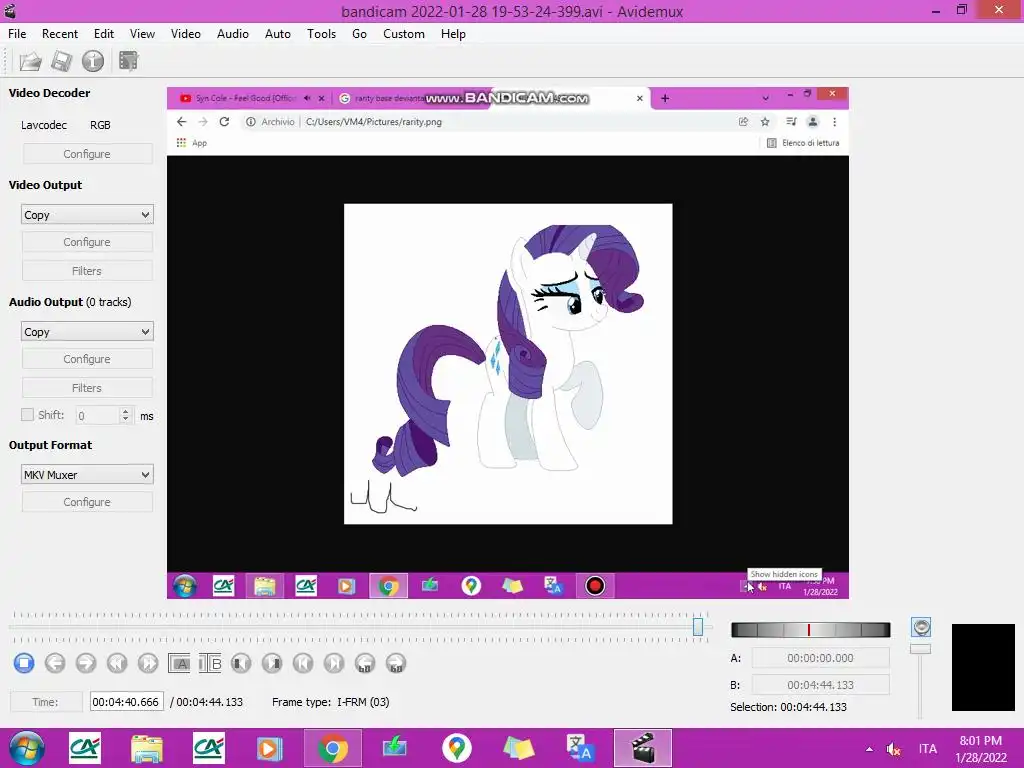Jump to next keyframe, double right arrow
The height and width of the screenshot is (768, 1024).
click(x=148, y=664)
